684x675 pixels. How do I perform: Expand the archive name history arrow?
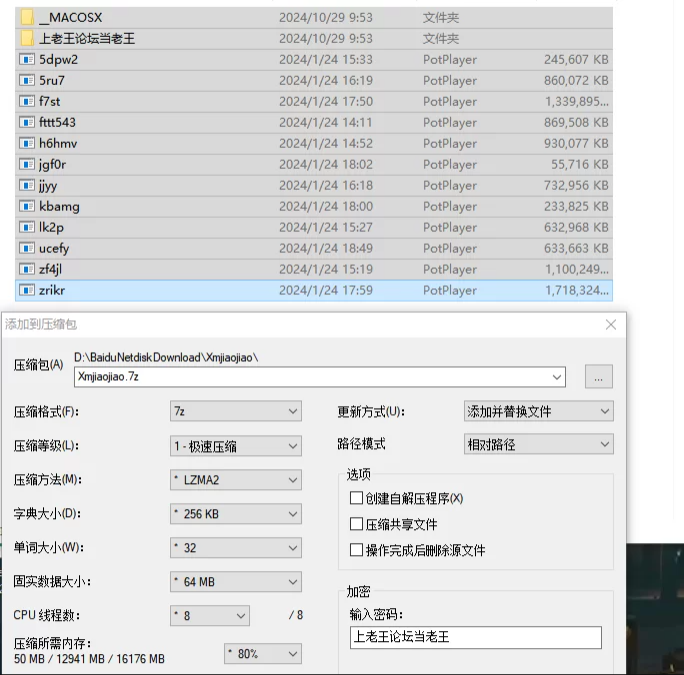click(557, 377)
